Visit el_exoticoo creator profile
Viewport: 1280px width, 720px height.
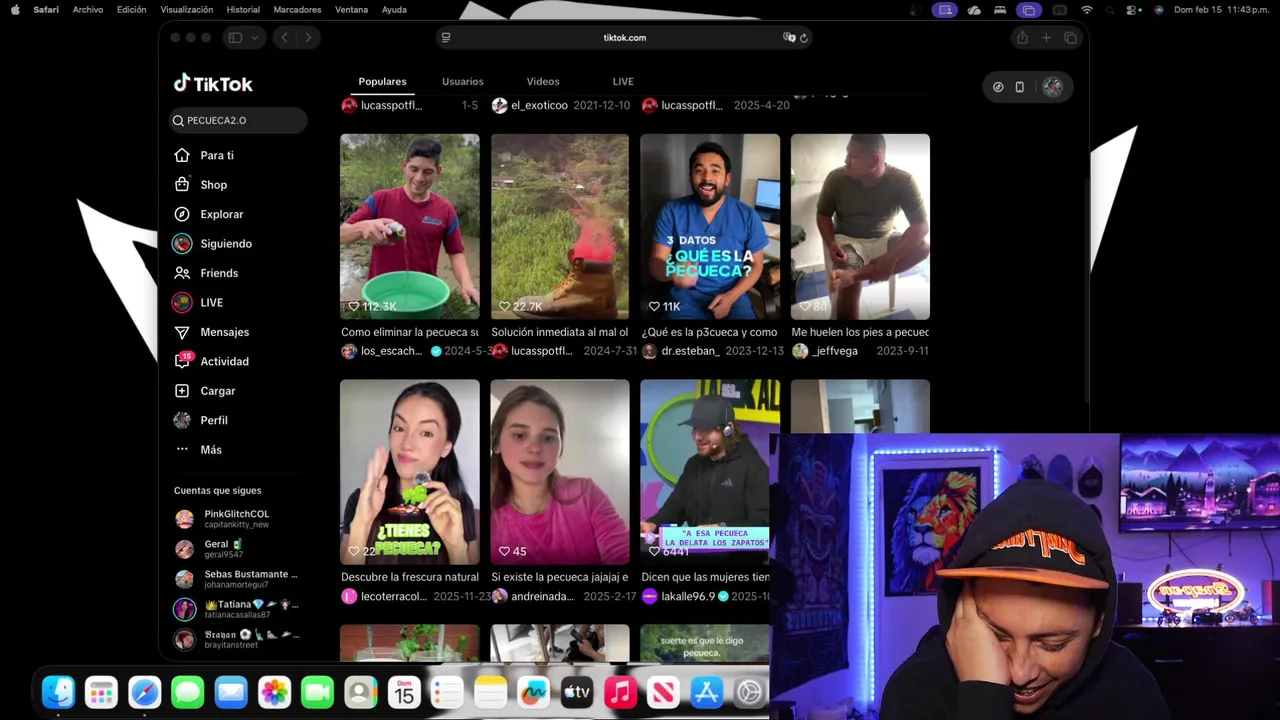(x=539, y=105)
